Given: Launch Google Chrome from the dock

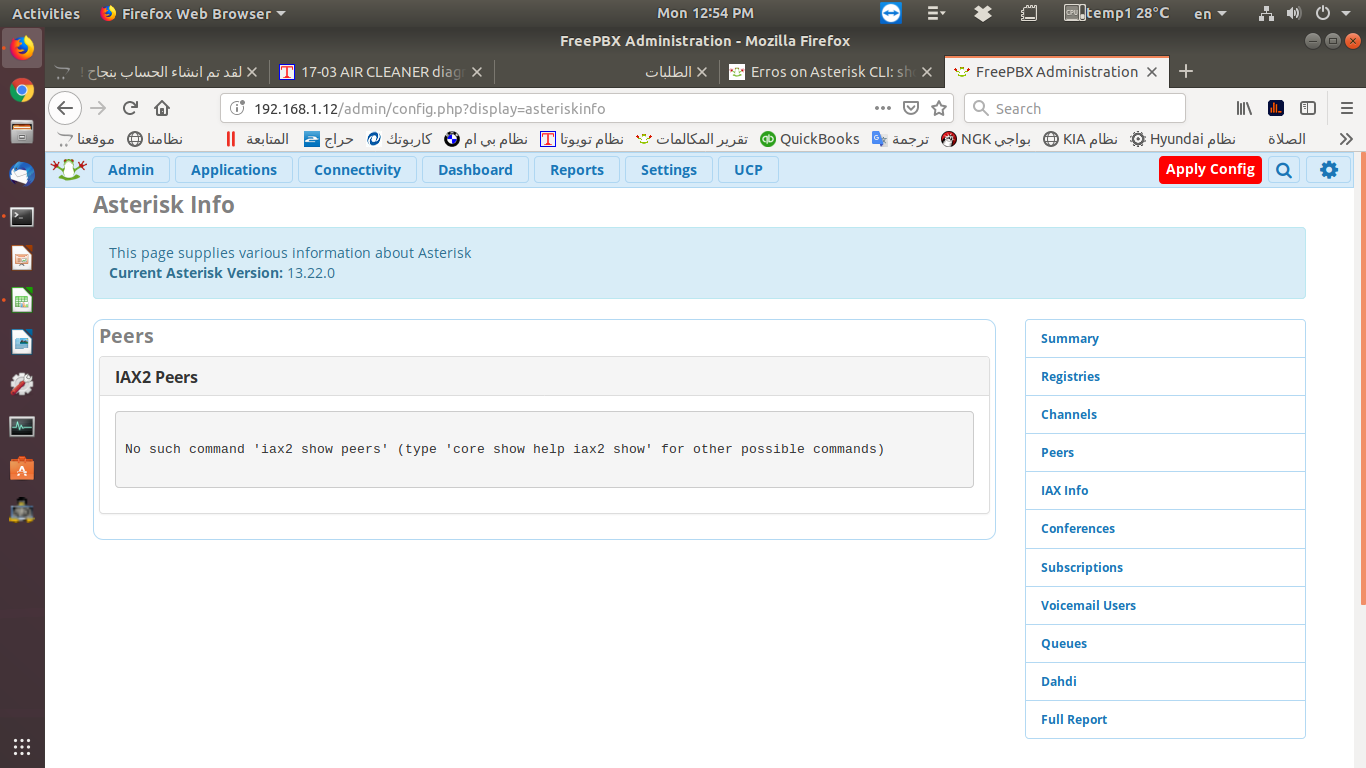Looking at the screenshot, I should point(22,91).
